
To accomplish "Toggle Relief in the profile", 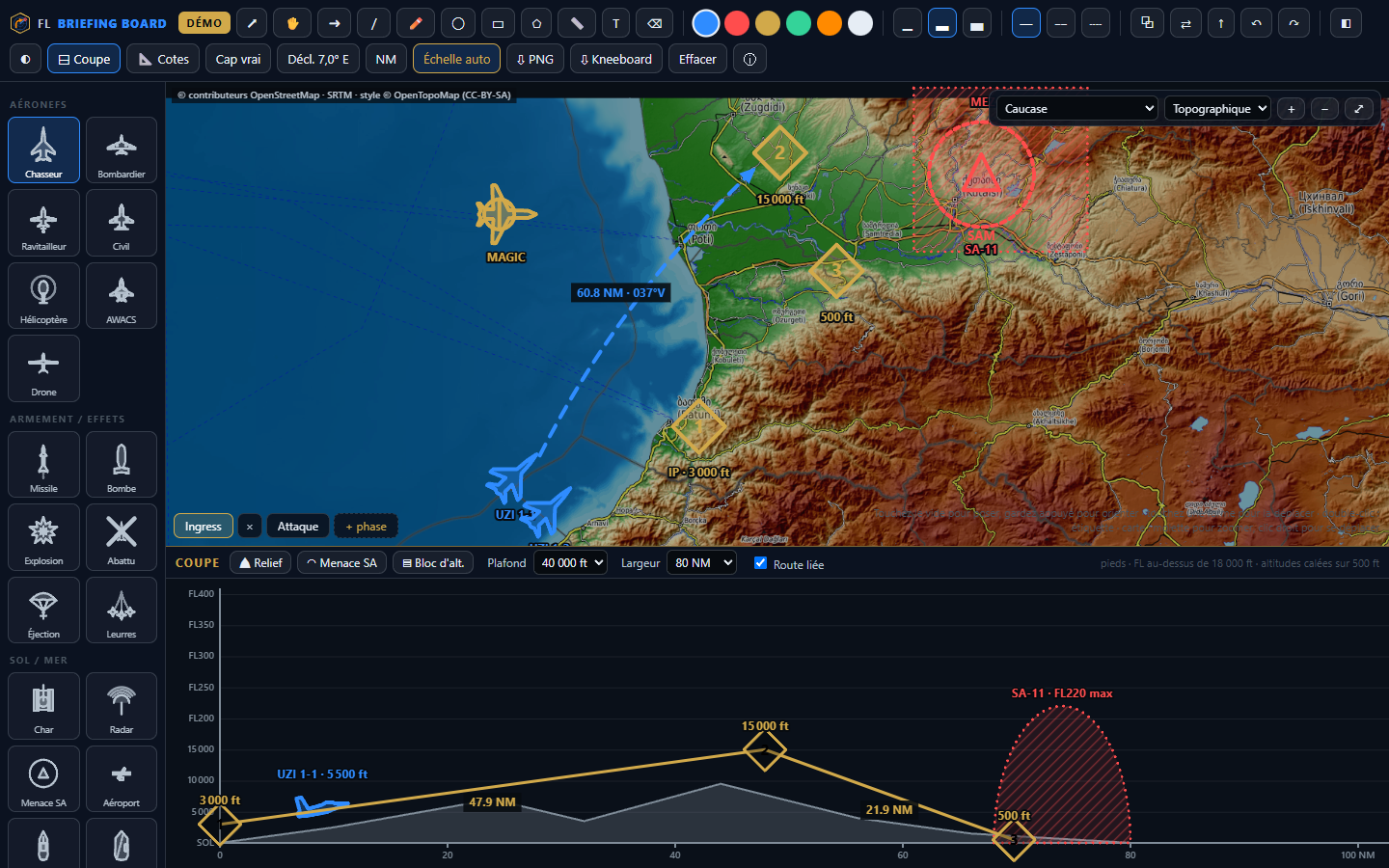I will pyautogui.click(x=260, y=562).
